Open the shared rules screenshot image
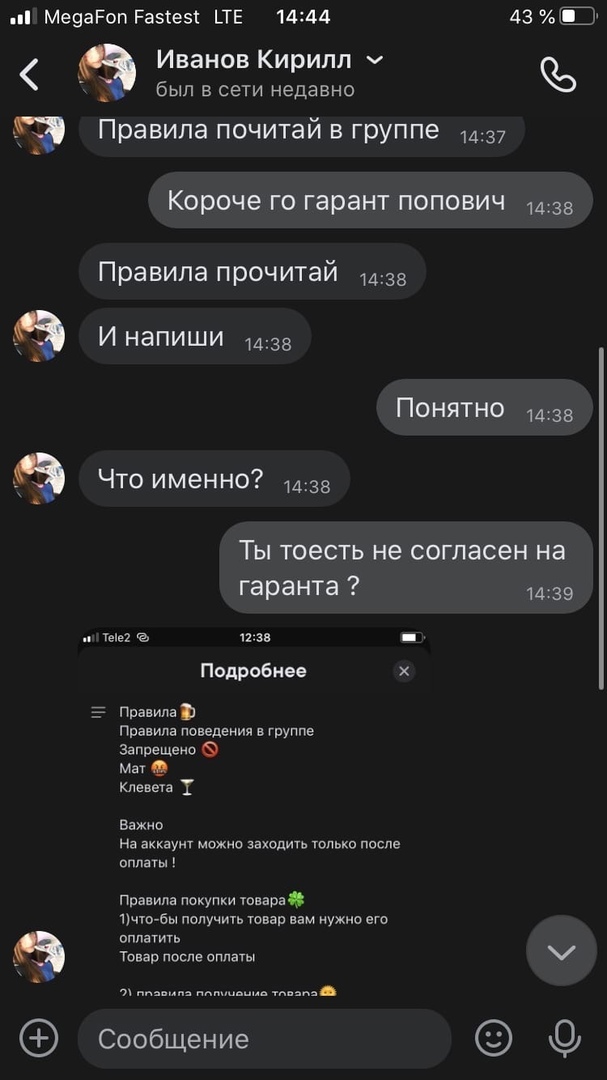The height and width of the screenshot is (1080, 607). [x=254, y=811]
